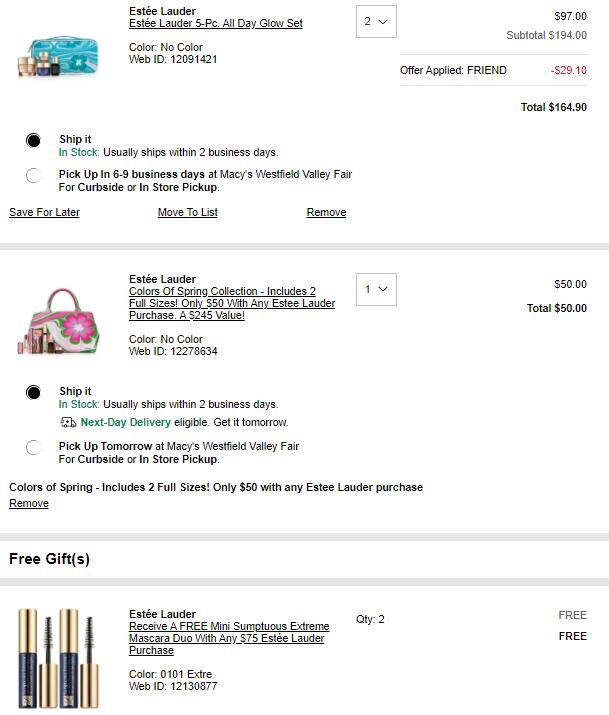Open Estée Lauder 5-Pc. All Day Glow Set link
Viewport: 609px width, 715px height.
click(215, 23)
